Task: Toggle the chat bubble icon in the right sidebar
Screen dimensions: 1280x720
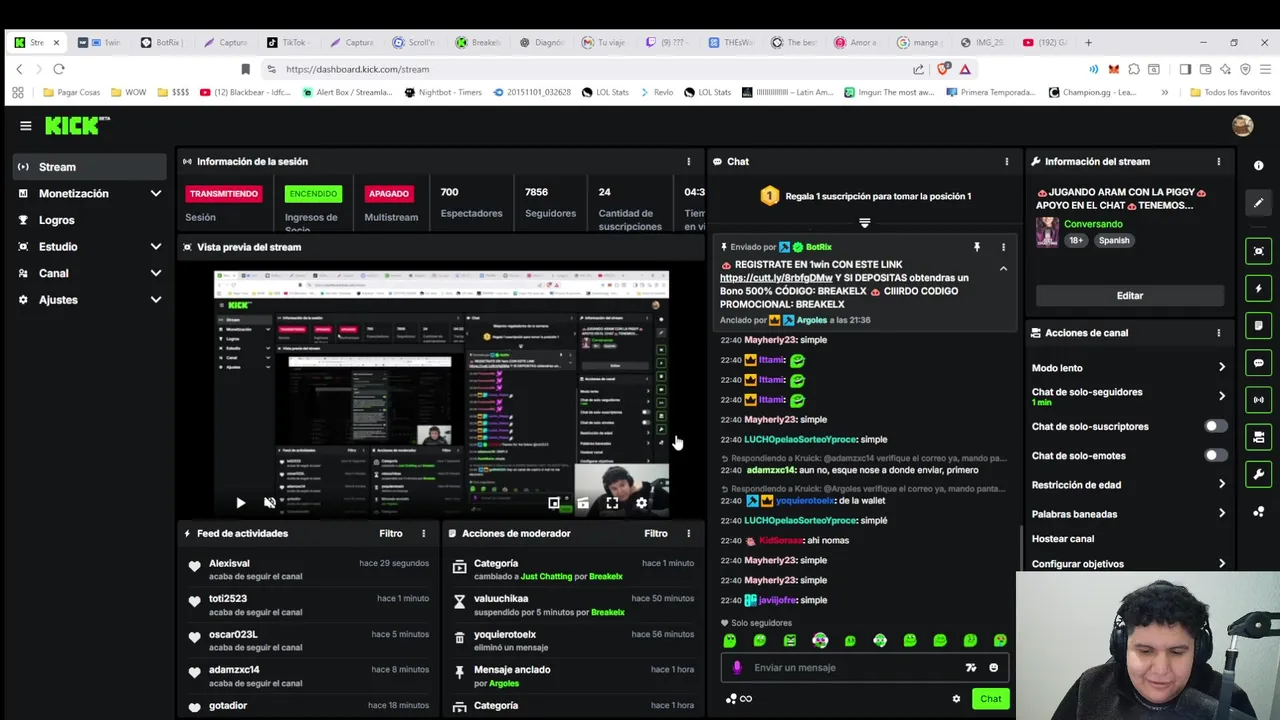Action: [x=1259, y=363]
